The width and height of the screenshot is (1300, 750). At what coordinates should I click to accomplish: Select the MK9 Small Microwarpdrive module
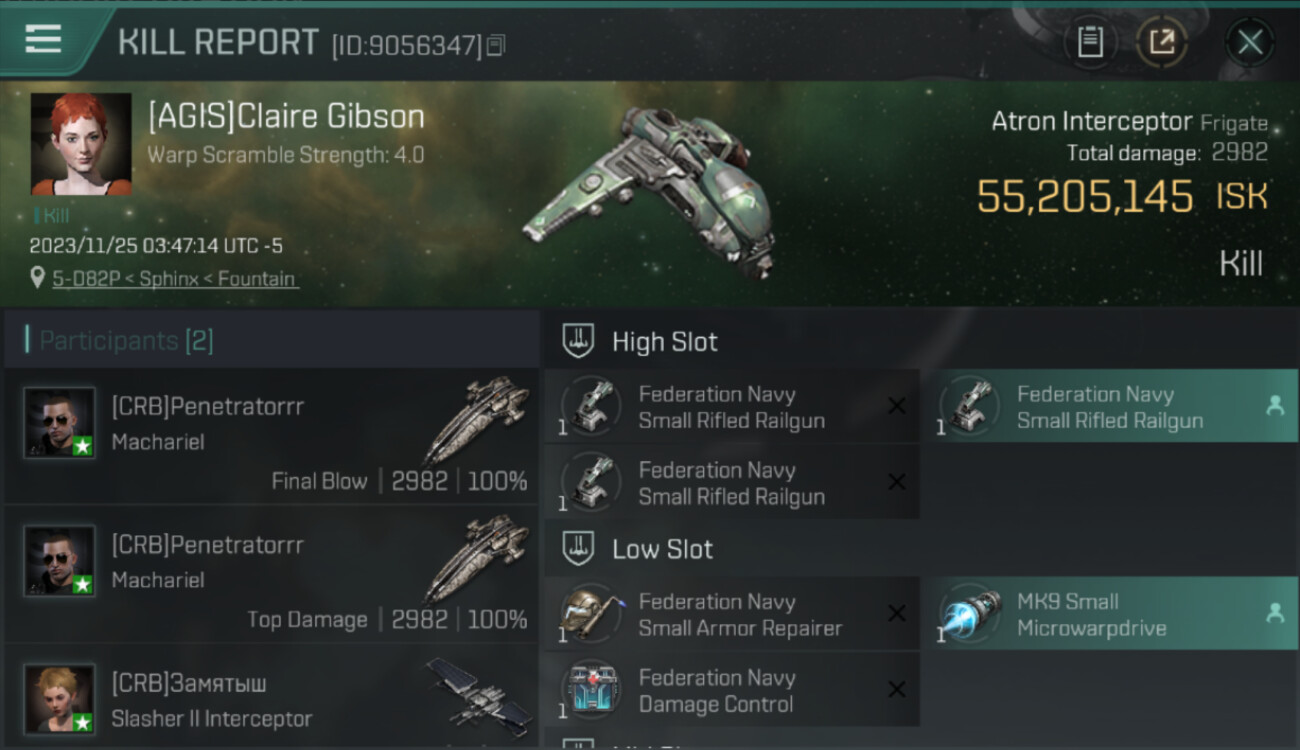pyautogui.click(x=1117, y=614)
